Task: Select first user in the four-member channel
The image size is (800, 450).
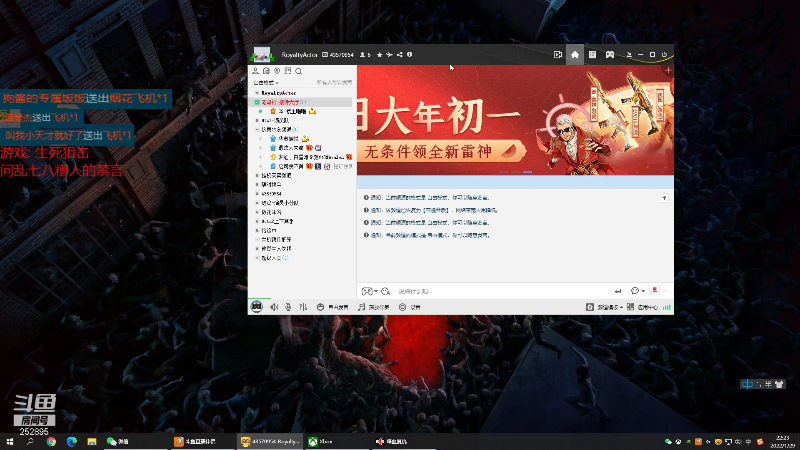Action: [289, 139]
